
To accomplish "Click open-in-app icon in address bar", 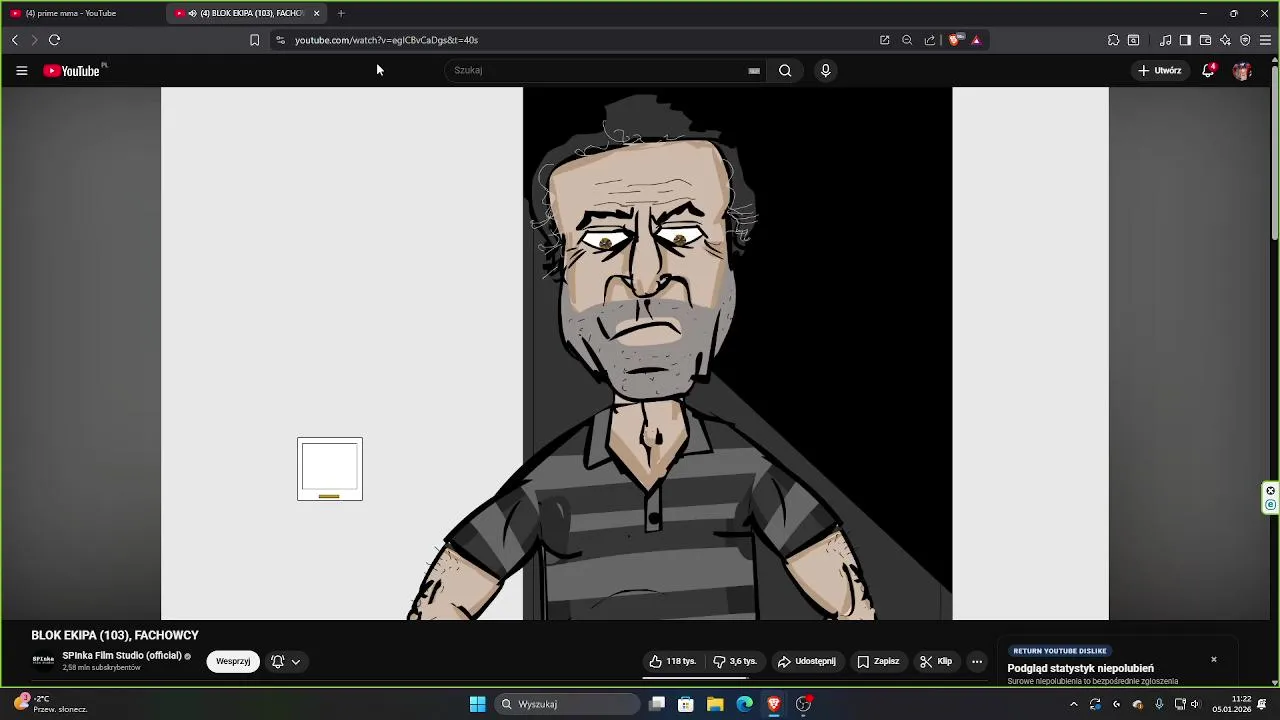I will [x=885, y=40].
